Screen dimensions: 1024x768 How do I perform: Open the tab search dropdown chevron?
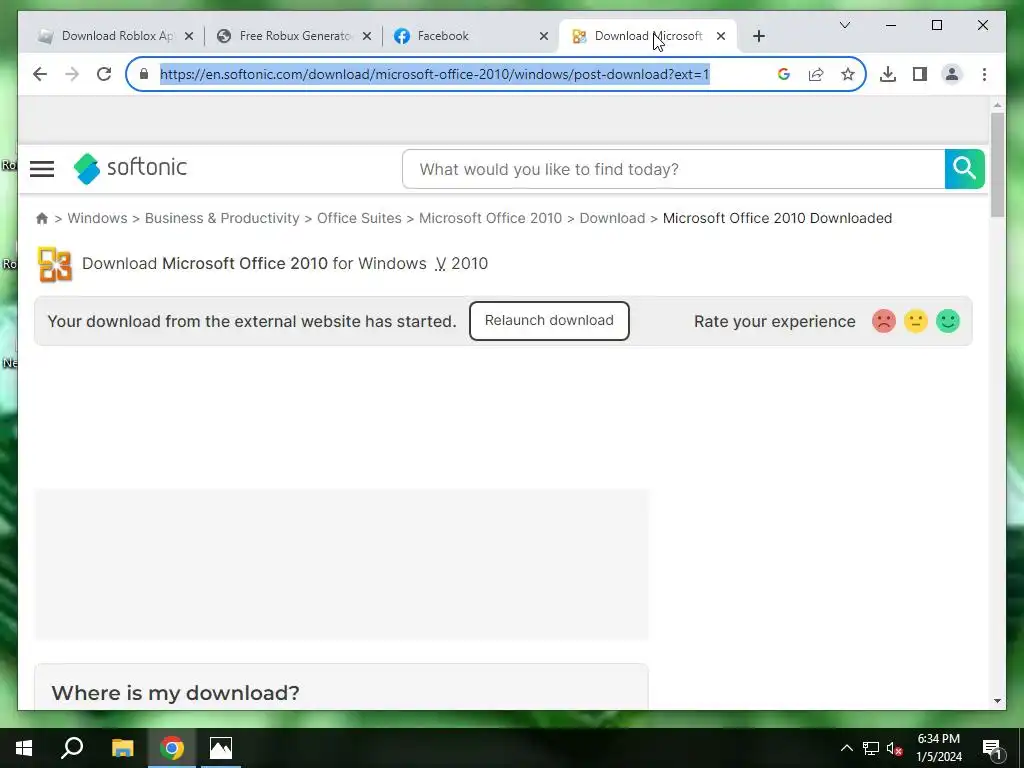click(x=844, y=25)
